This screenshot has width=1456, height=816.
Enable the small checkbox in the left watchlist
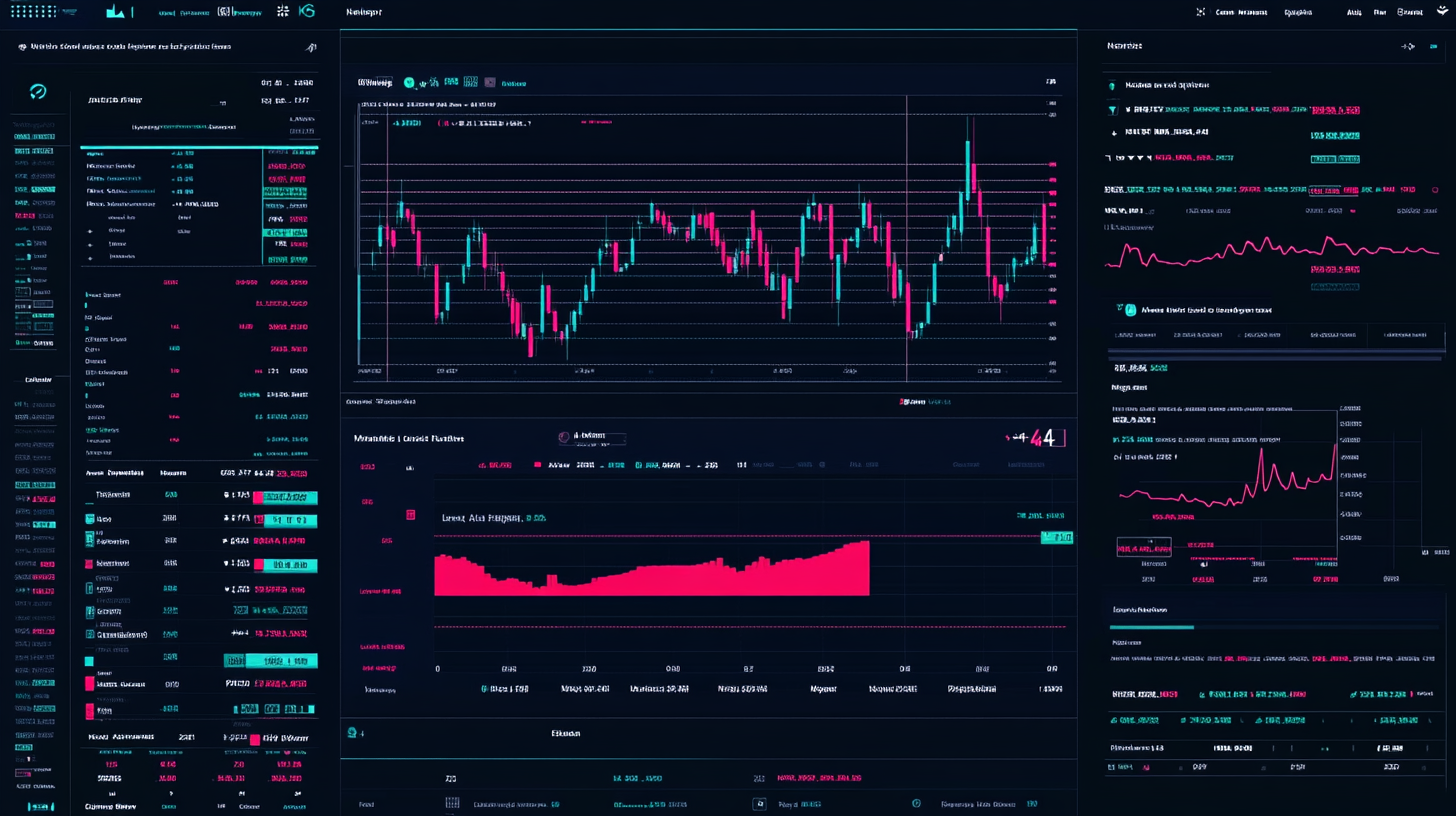[x=88, y=660]
